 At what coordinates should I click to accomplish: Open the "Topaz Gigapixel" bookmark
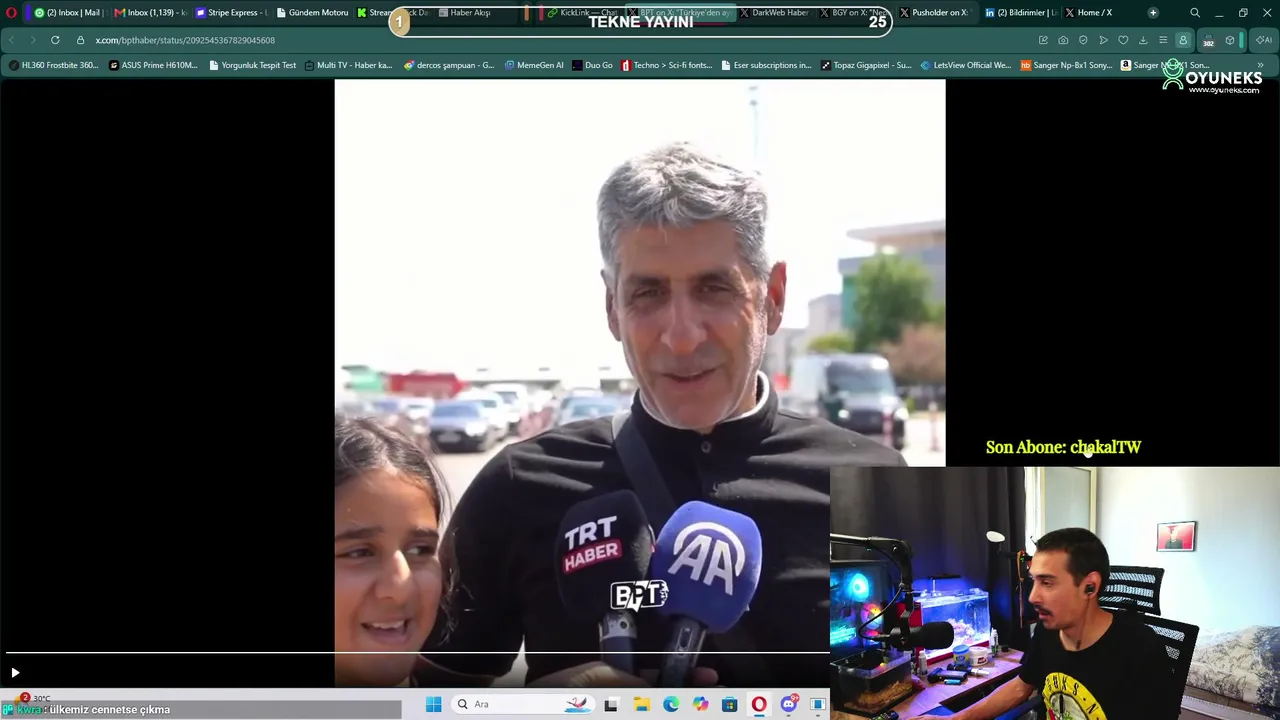click(866, 65)
